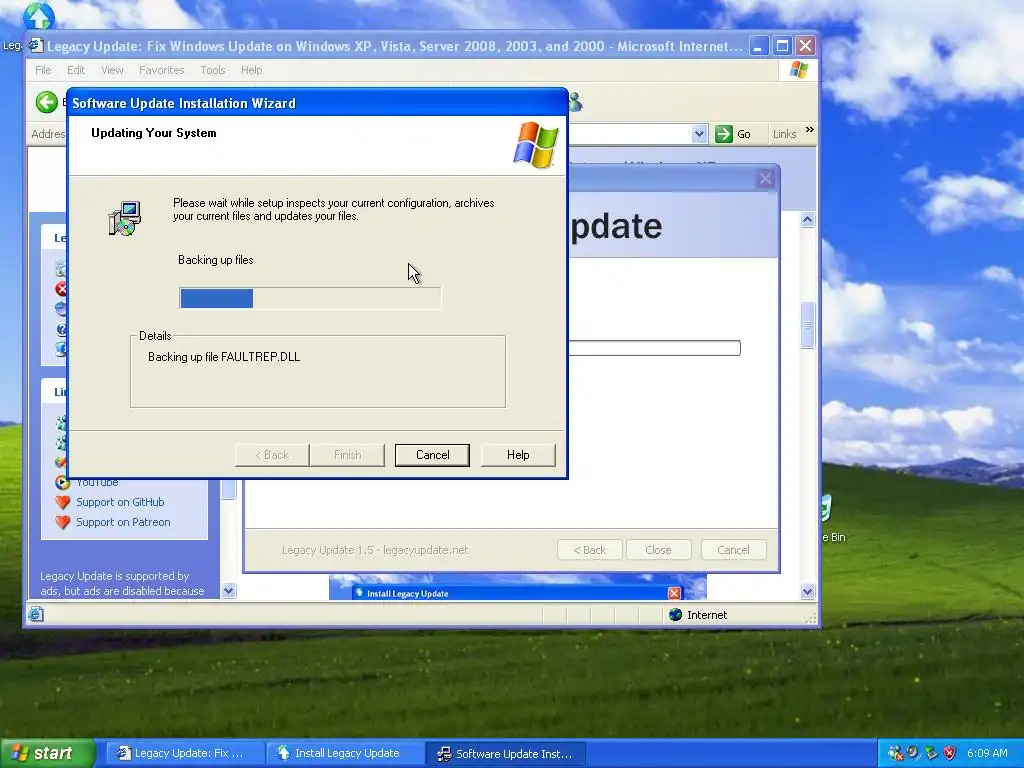The width and height of the screenshot is (1024, 768).
Task: Click the Backing up files progress bar
Action: [310, 298]
